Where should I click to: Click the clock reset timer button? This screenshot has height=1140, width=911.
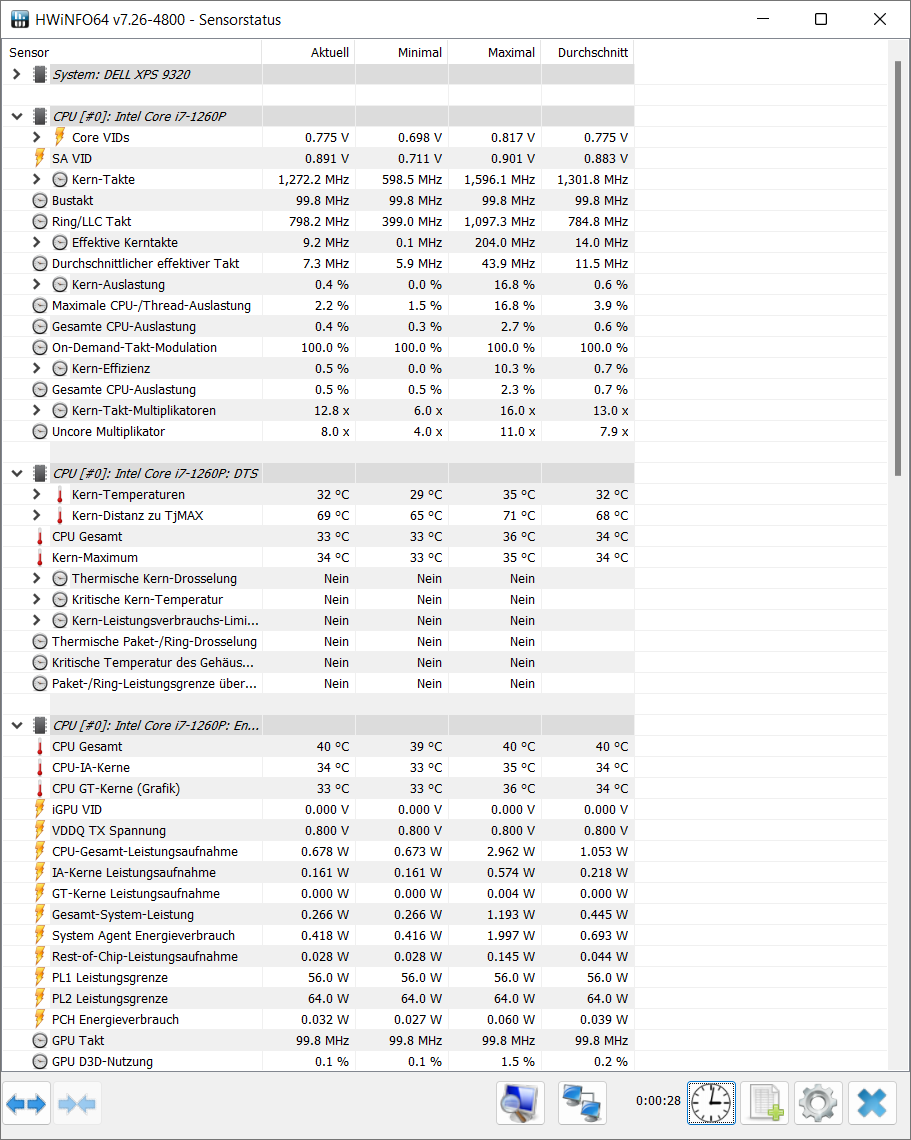pos(711,1103)
